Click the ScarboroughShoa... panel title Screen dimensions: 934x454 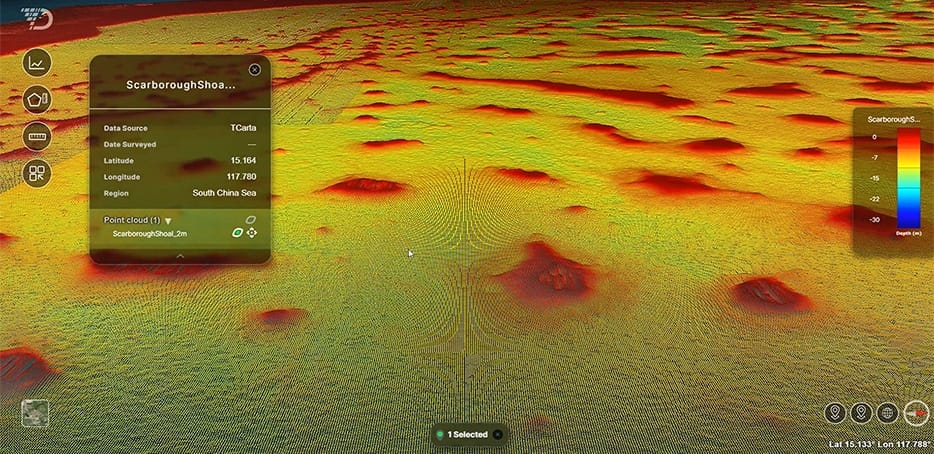180,85
